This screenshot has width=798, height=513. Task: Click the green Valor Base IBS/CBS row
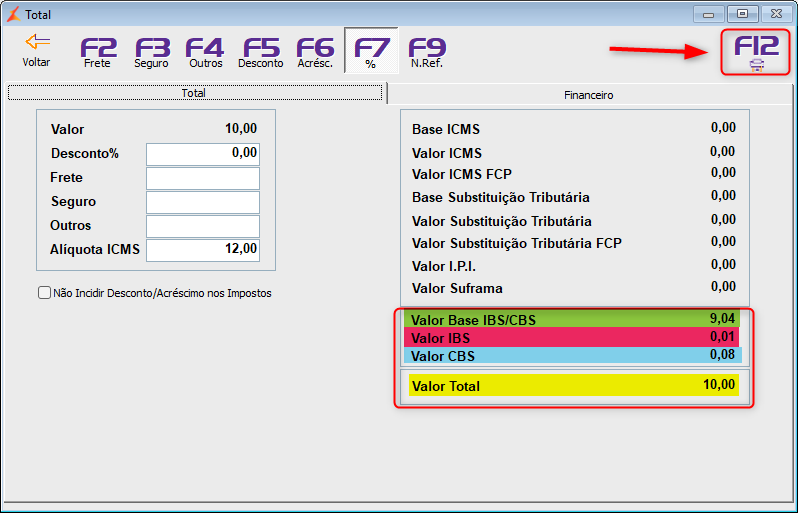point(572,319)
